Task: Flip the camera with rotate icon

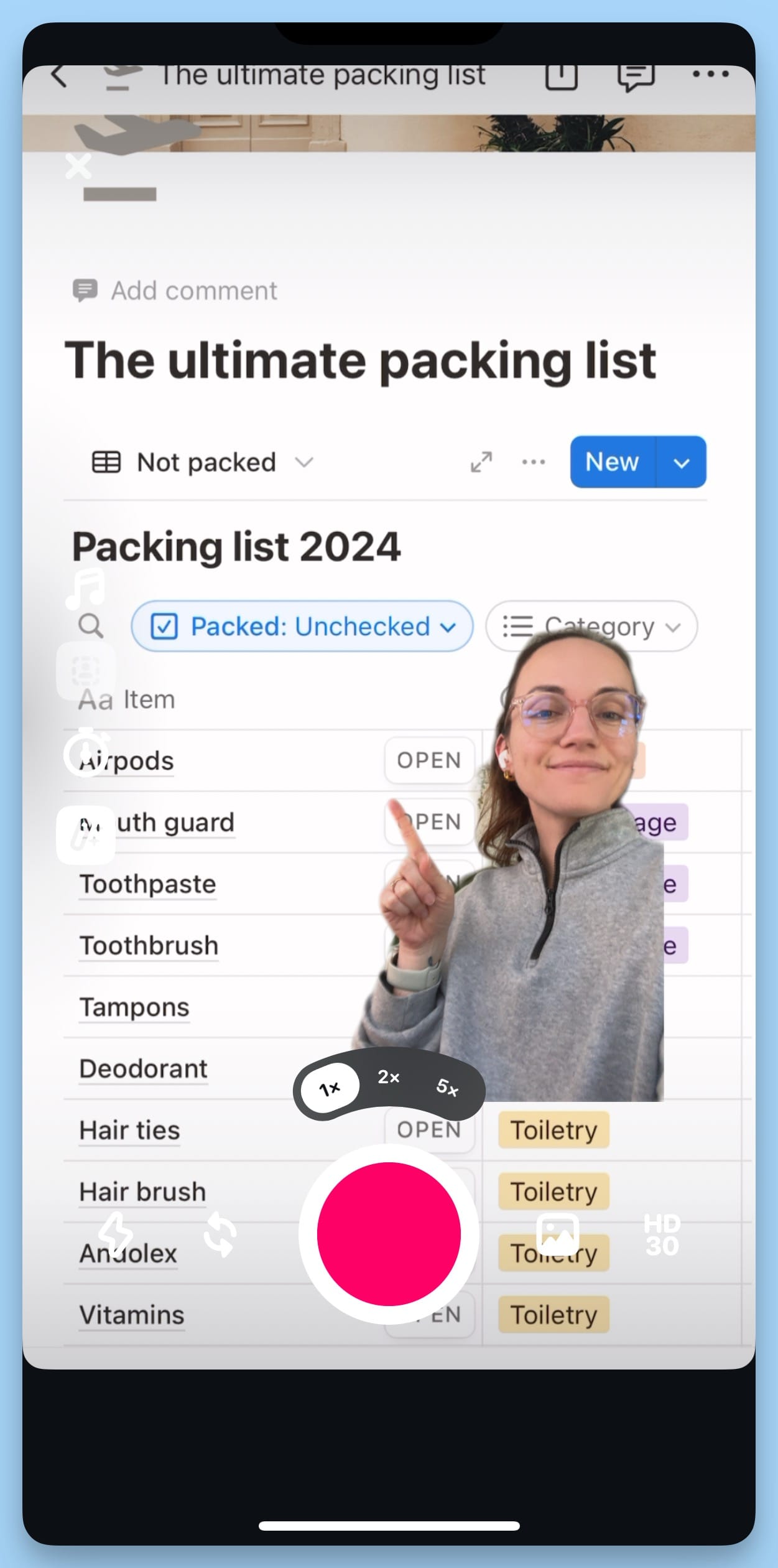Action: tap(220, 1234)
